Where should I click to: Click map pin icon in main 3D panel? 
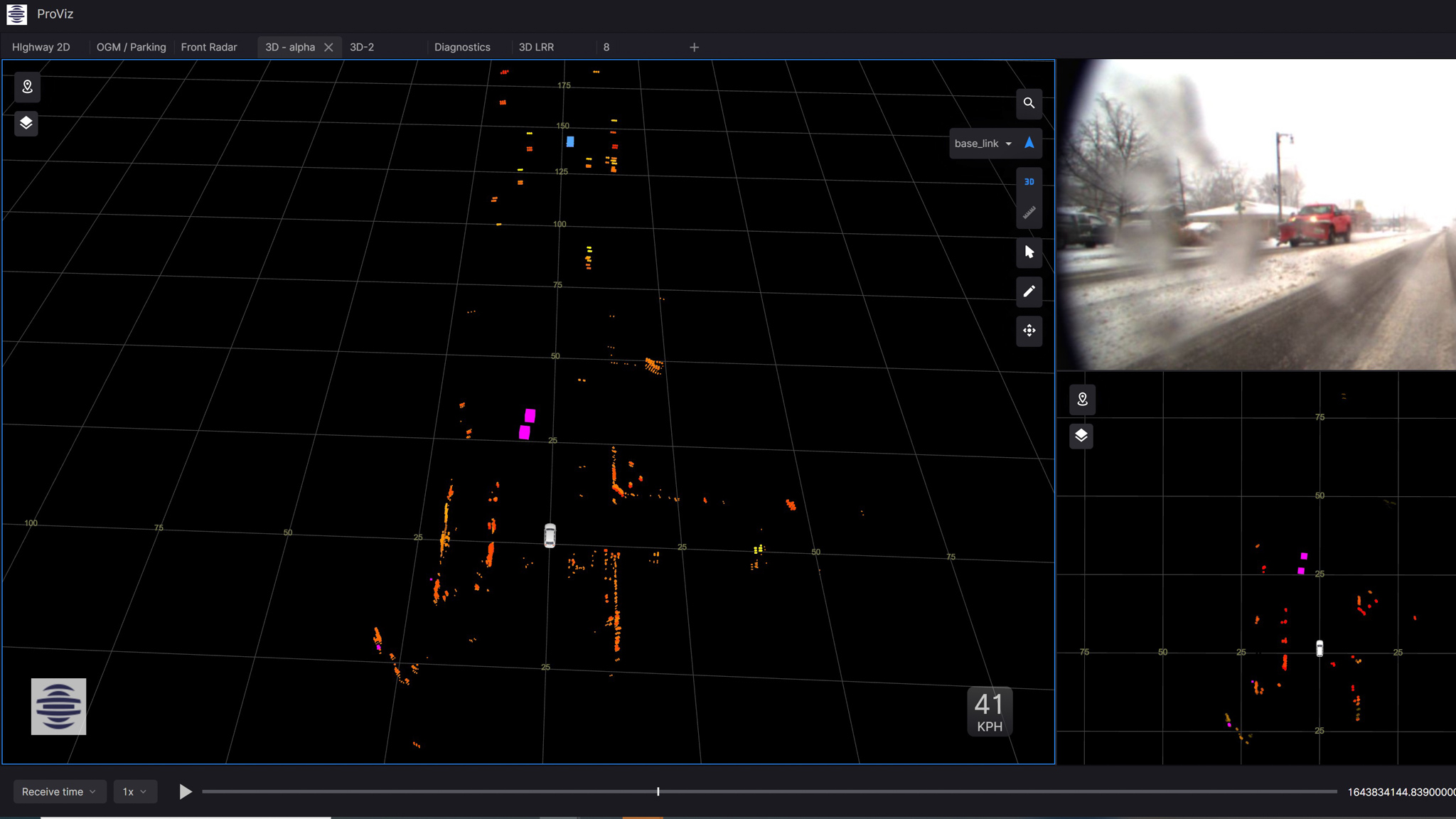point(27,87)
